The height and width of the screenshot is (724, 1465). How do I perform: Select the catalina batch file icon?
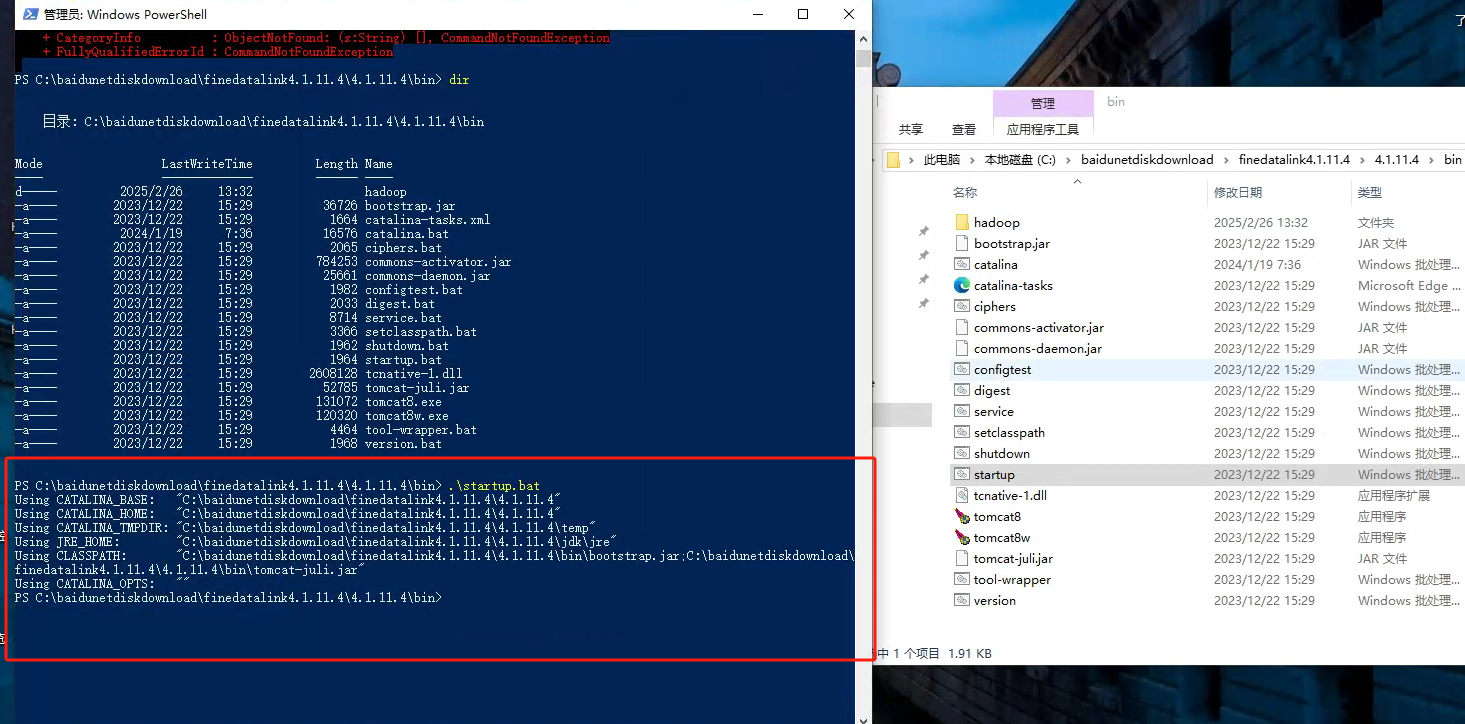coord(962,264)
